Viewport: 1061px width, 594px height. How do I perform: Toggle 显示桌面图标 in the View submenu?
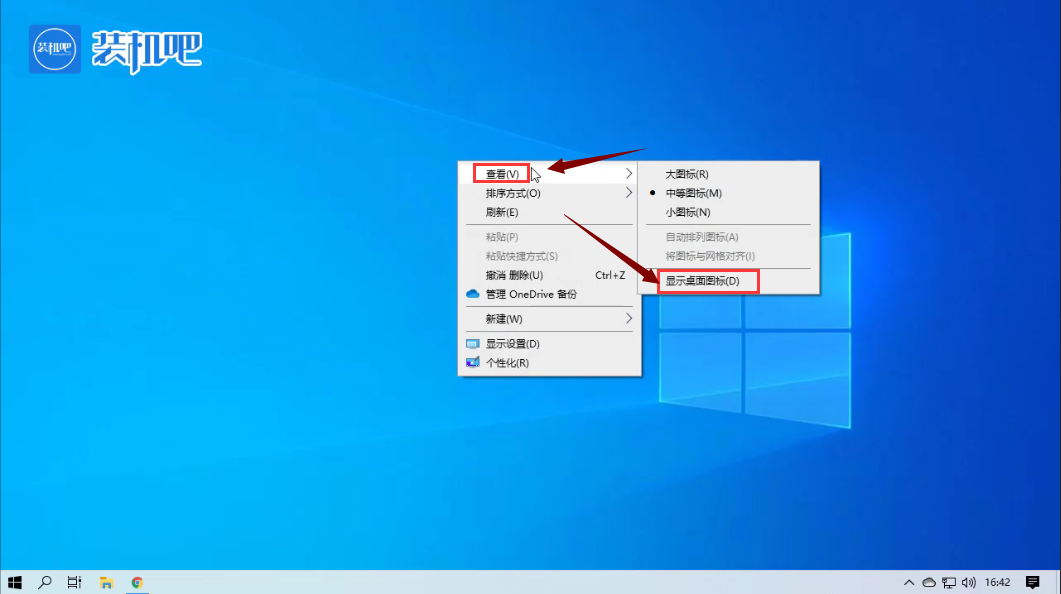click(706, 281)
